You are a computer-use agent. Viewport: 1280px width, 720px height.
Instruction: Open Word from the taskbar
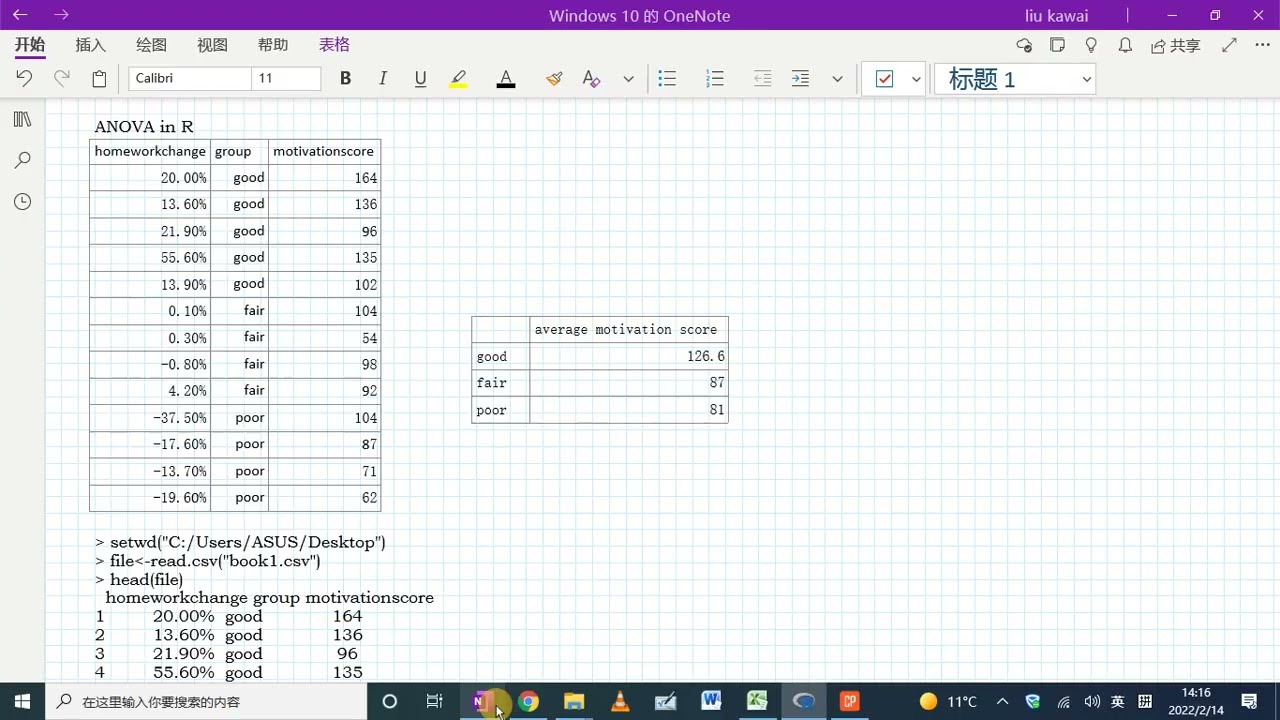(x=711, y=701)
